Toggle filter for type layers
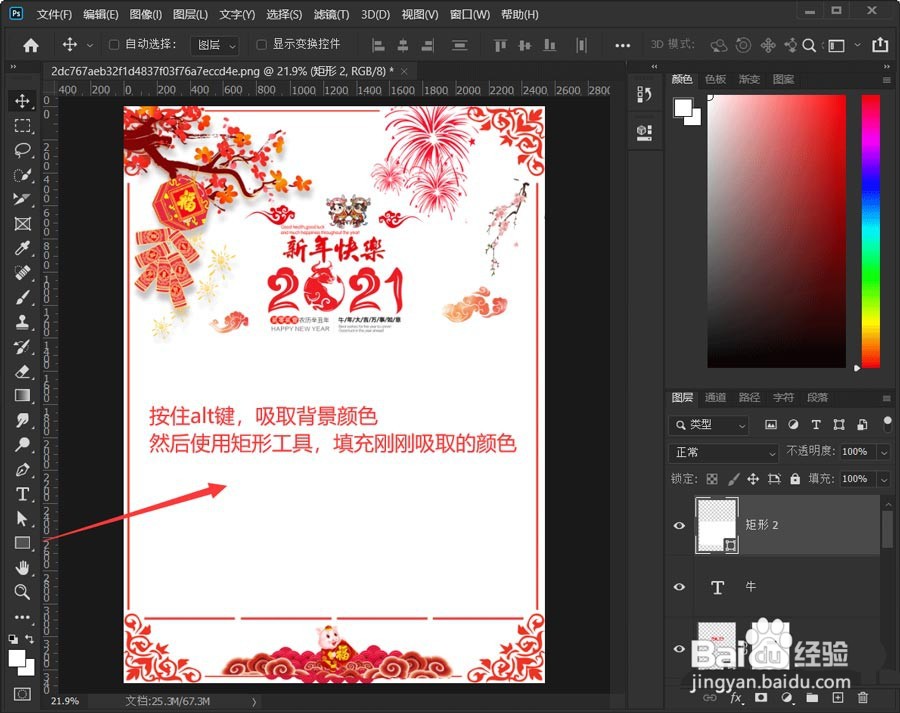900x713 pixels. 816,425
